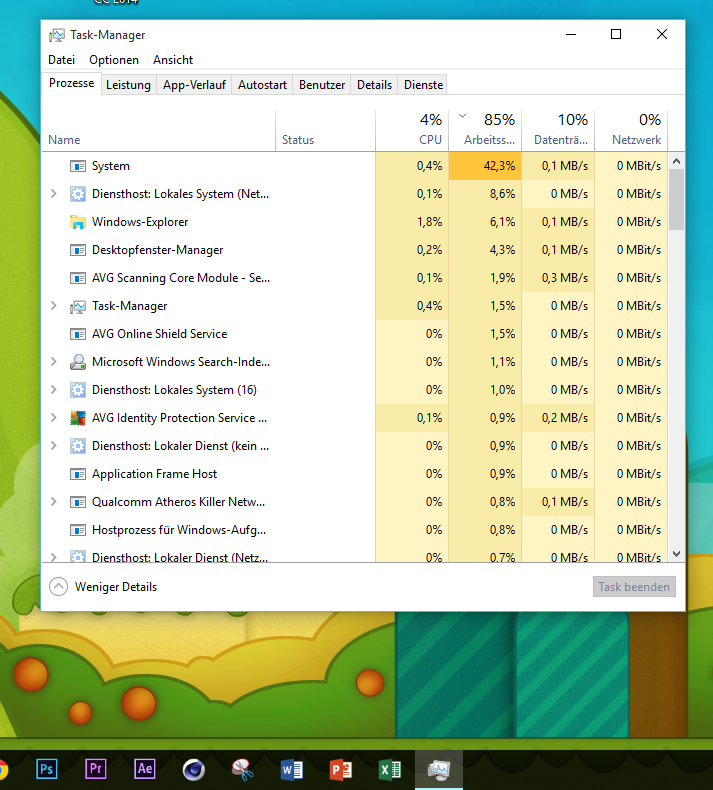Click Microsoft Windows Search-Indexer icon
This screenshot has height=790, width=713.
[78, 362]
